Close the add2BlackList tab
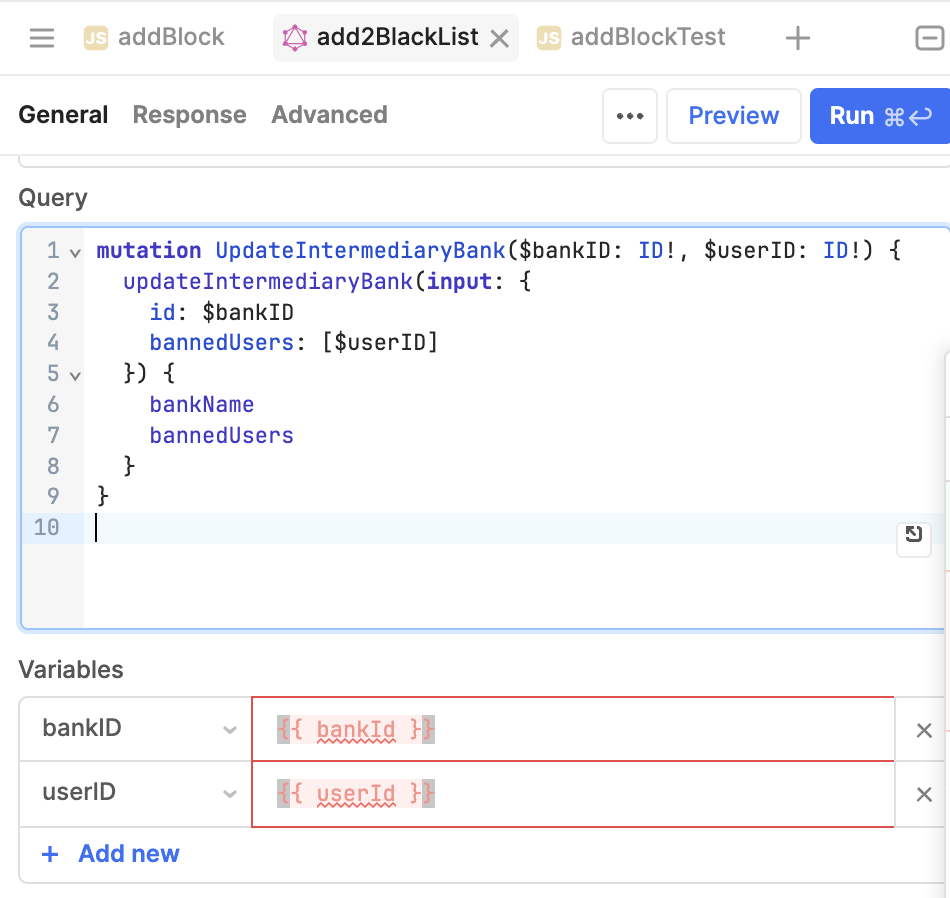The width and height of the screenshot is (950, 898). coord(499,39)
